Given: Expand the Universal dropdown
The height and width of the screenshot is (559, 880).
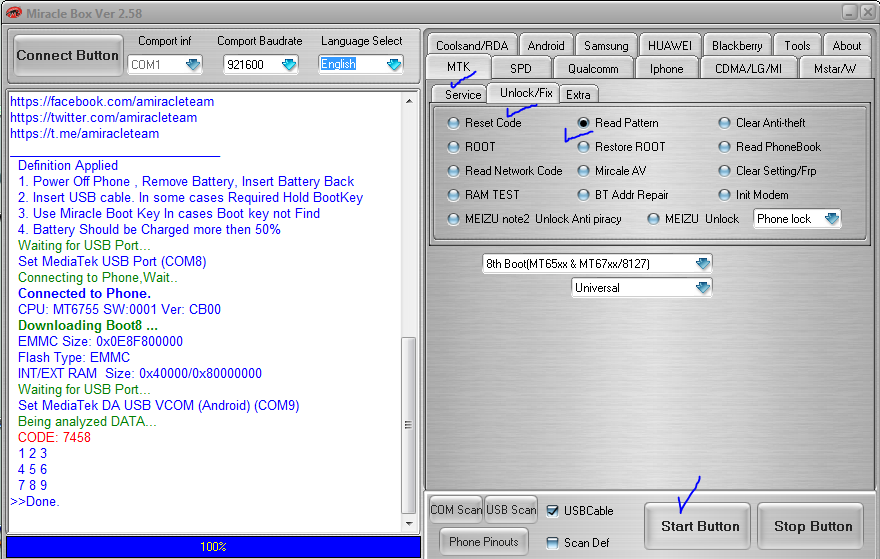Looking at the screenshot, I should (703, 287).
